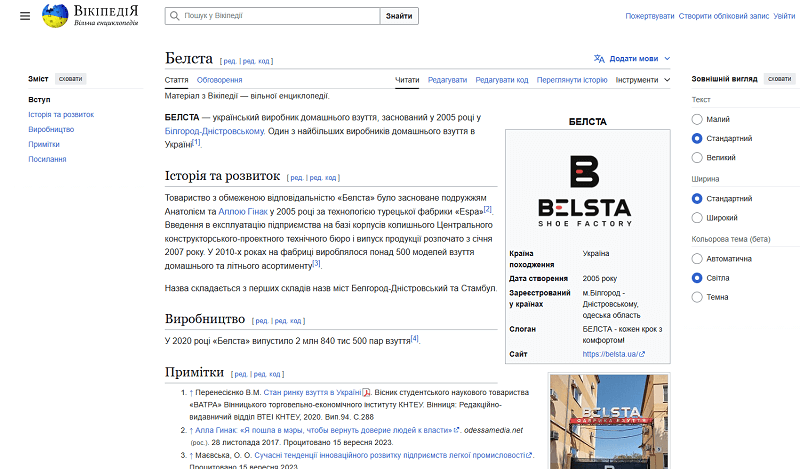Jump to Примітки in contents
The image size is (800, 469).
click(44, 144)
